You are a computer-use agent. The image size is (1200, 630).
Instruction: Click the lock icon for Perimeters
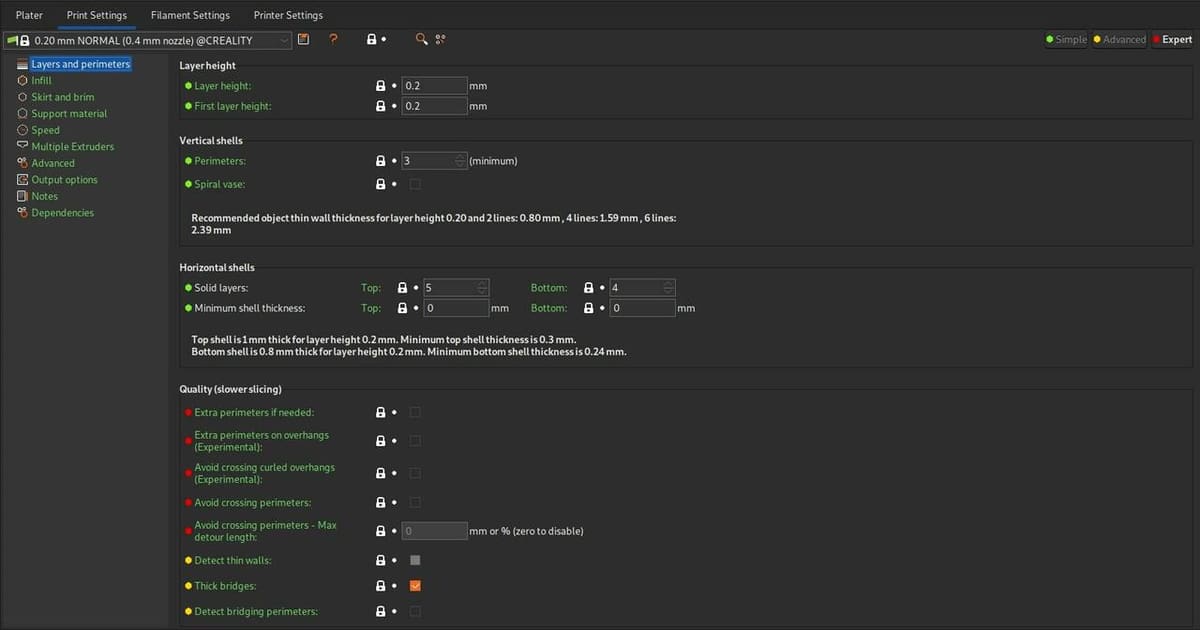tap(380, 161)
